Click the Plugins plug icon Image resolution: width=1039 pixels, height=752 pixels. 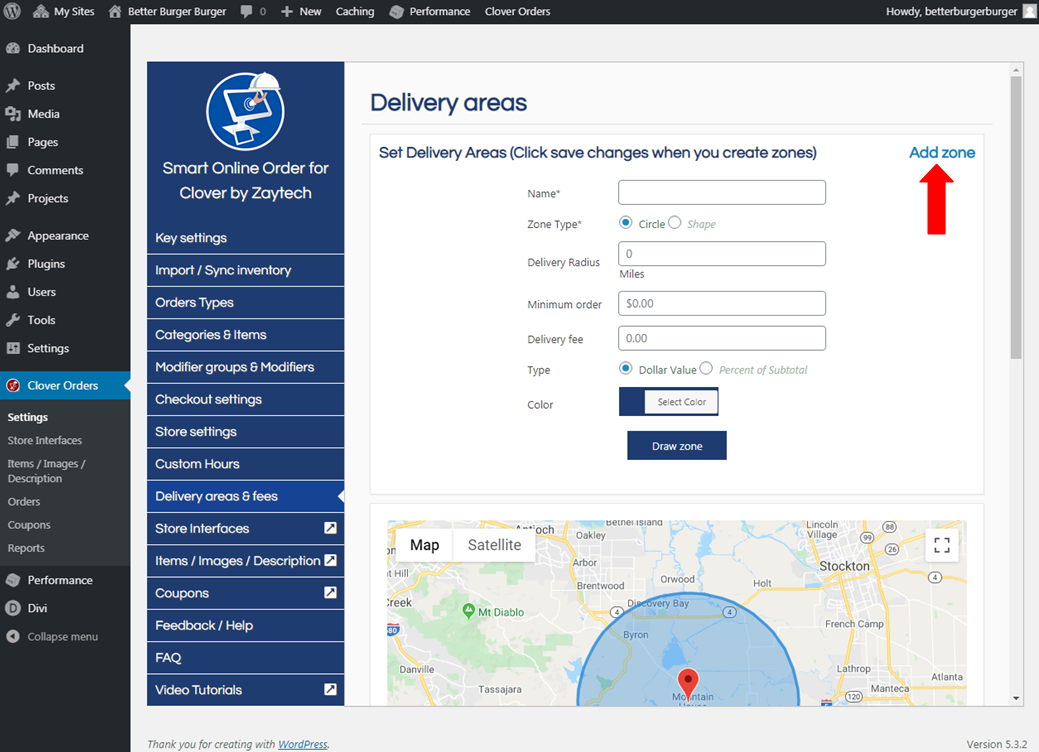[x=13, y=264]
